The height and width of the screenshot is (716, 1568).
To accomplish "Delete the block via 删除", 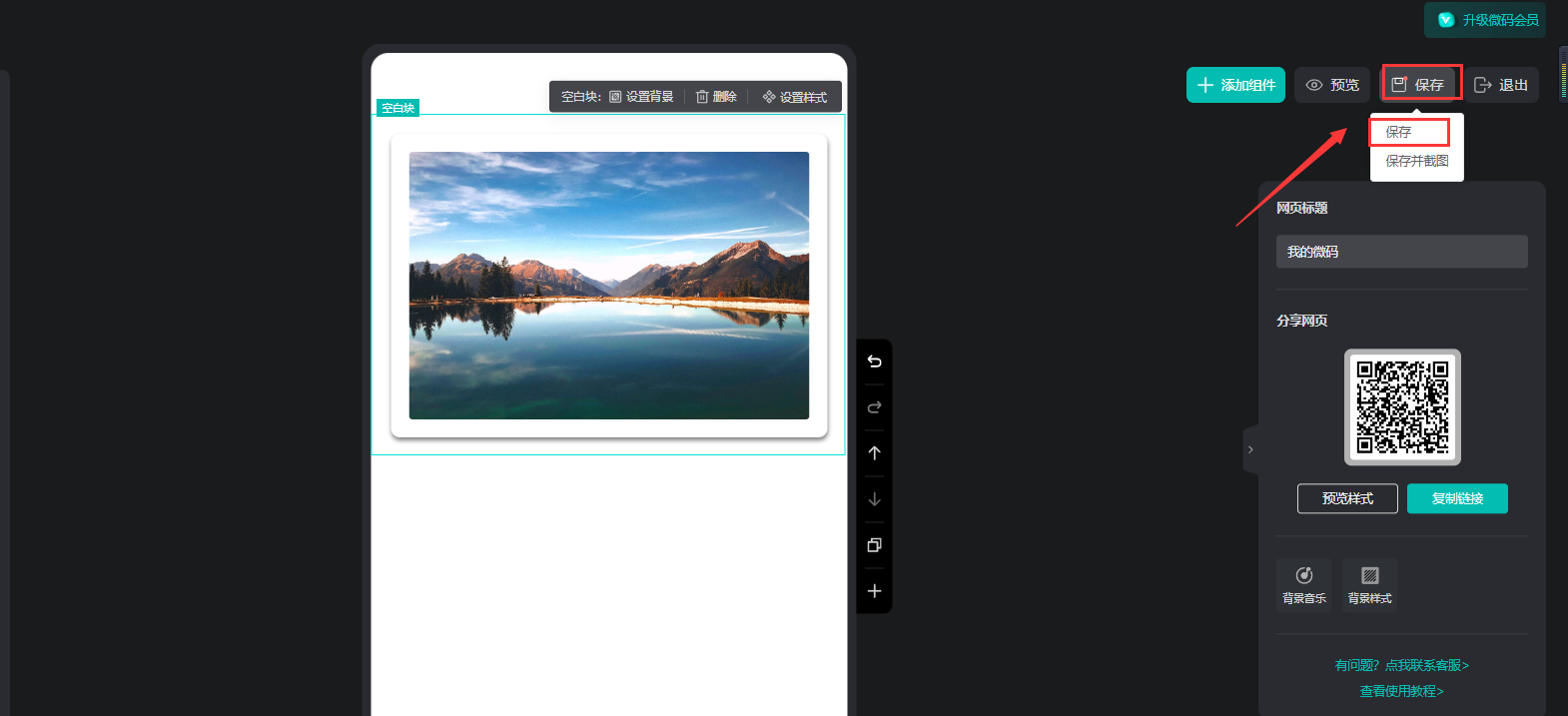I will pos(716,97).
